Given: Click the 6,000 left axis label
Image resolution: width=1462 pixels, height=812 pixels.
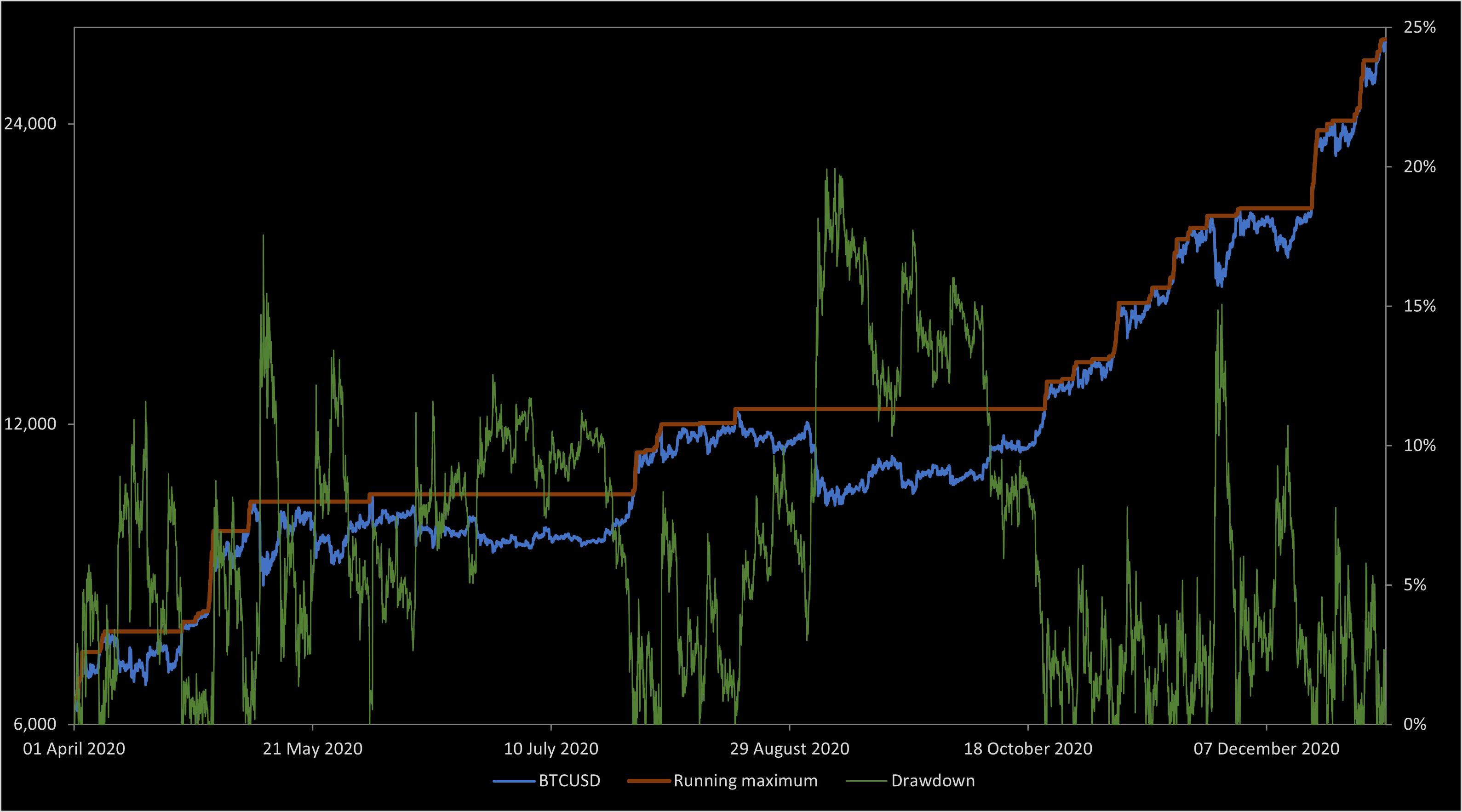Looking at the screenshot, I should click(x=35, y=724).
